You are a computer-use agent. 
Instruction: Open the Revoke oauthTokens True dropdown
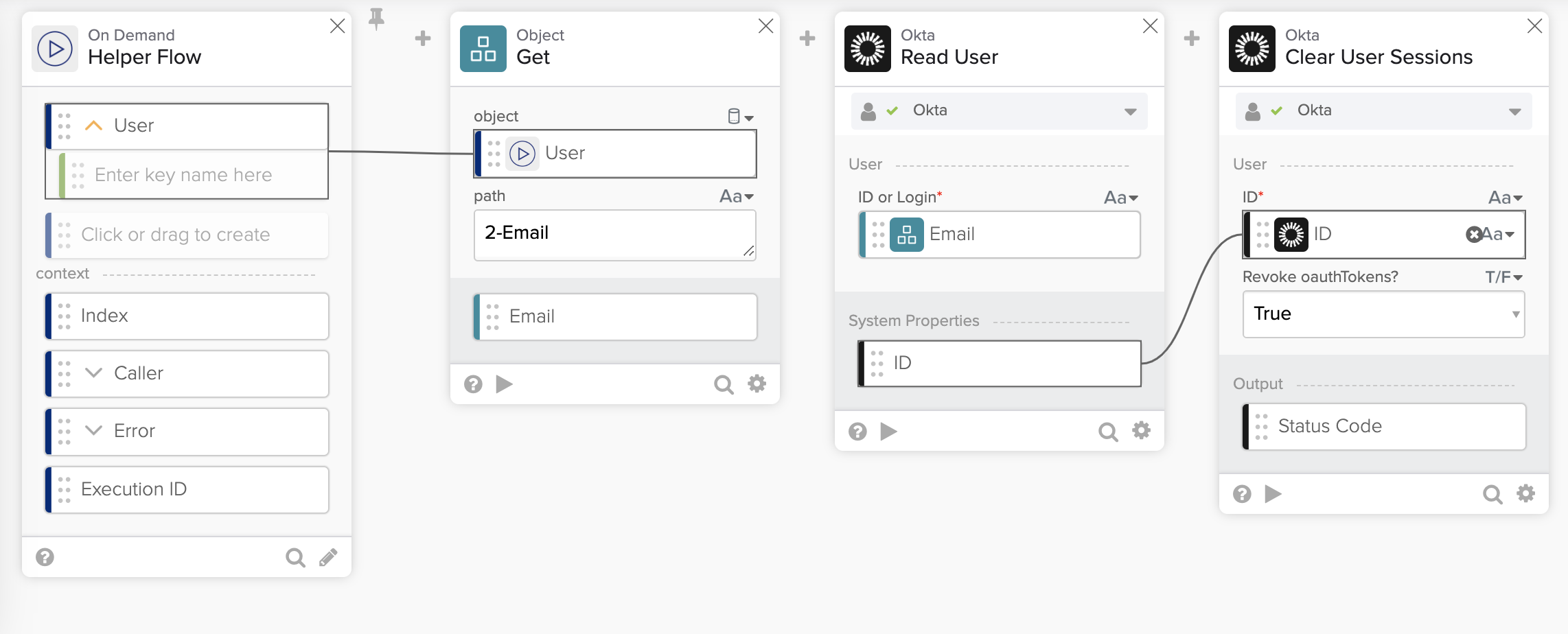(1383, 314)
